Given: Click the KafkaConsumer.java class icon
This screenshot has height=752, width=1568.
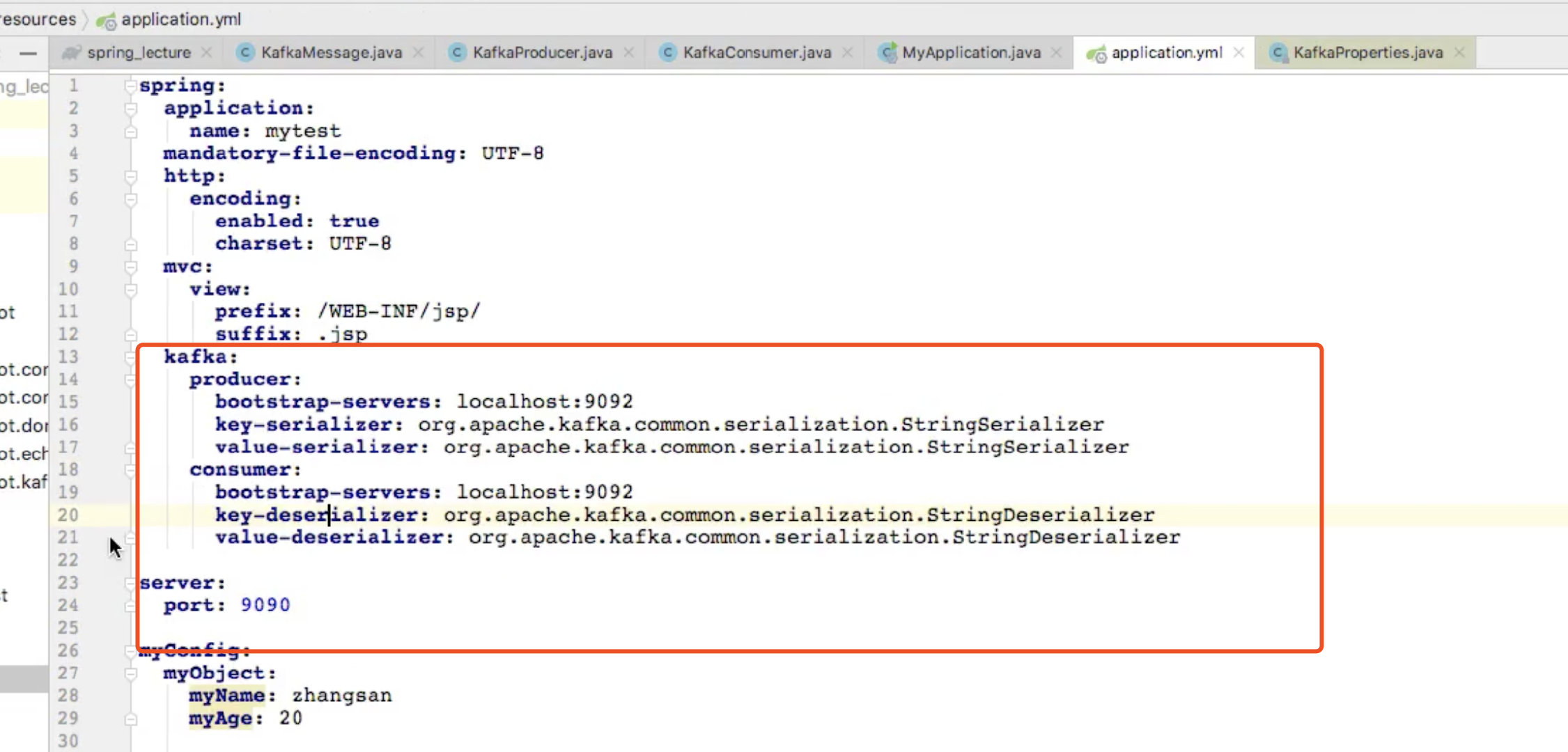Looking at the screenshot, I should click(667, 53).
